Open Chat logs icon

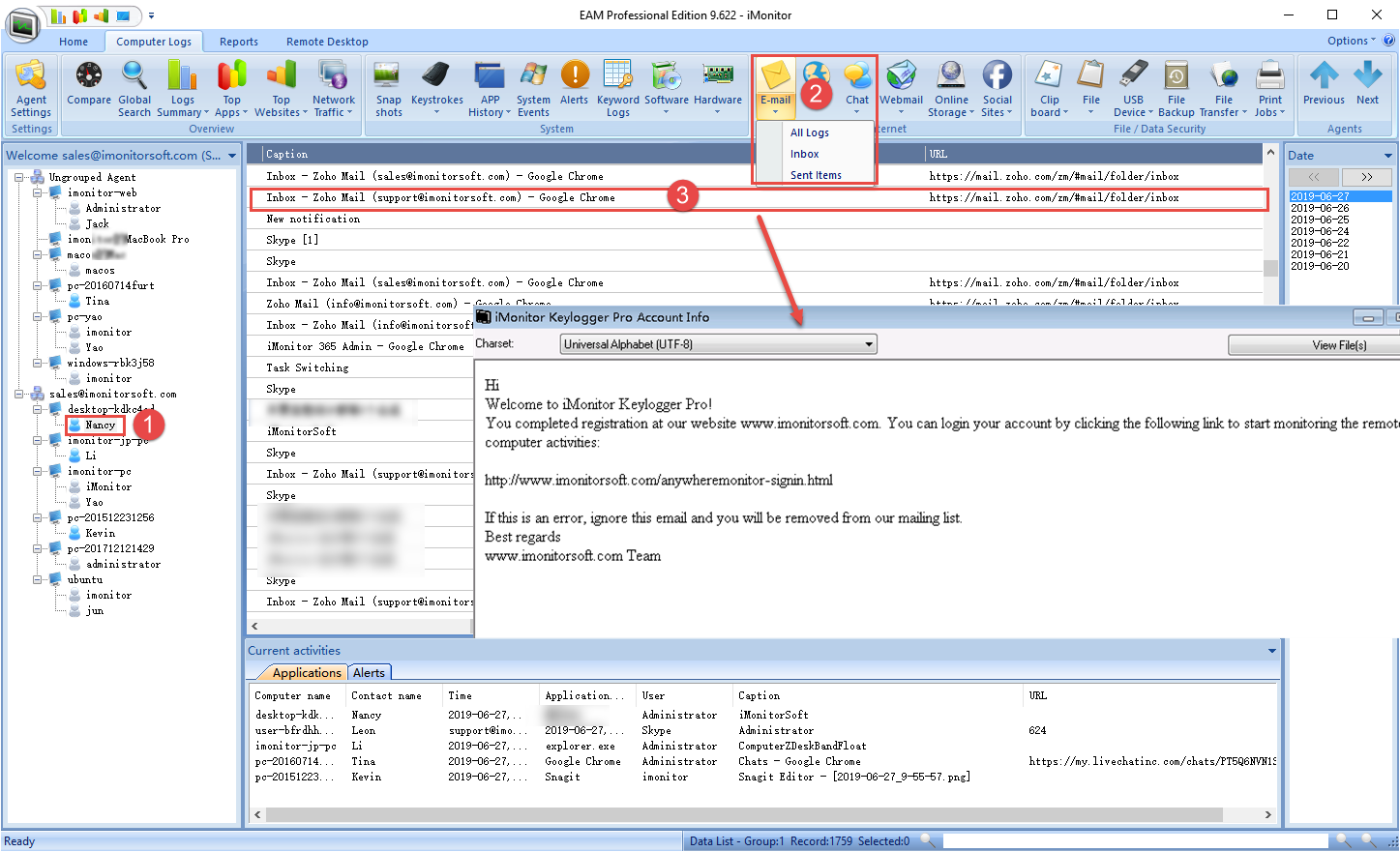857,89
